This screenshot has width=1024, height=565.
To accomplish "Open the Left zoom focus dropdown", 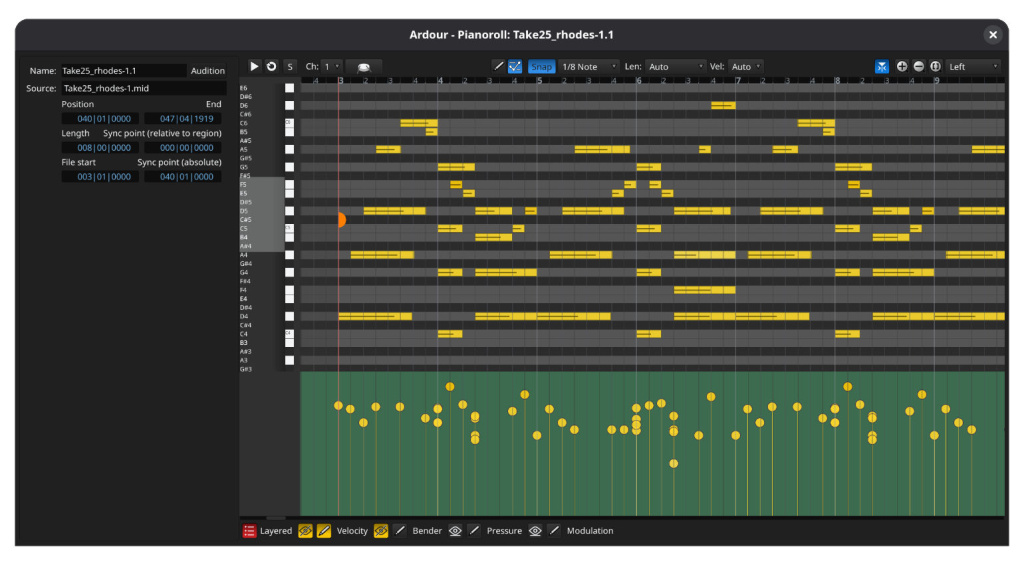I will coord(974,67).
